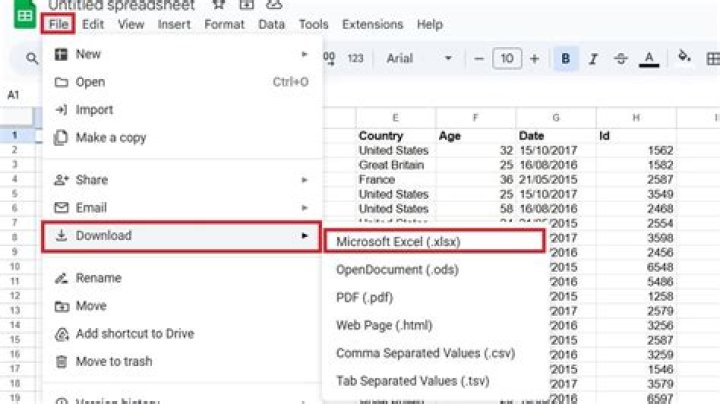This screenshot has height=404, width=720.
Task: Open the Format menu
Action: pos(224,24)
